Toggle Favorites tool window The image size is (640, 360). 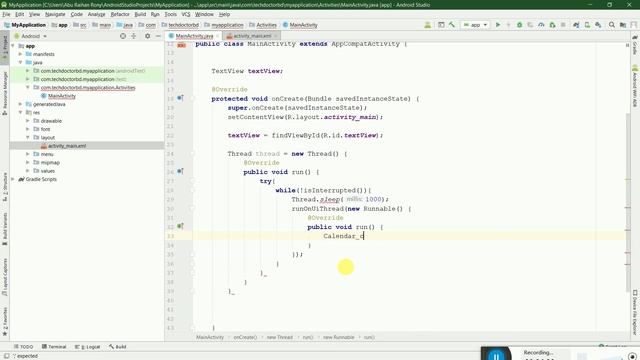[5, 322]
